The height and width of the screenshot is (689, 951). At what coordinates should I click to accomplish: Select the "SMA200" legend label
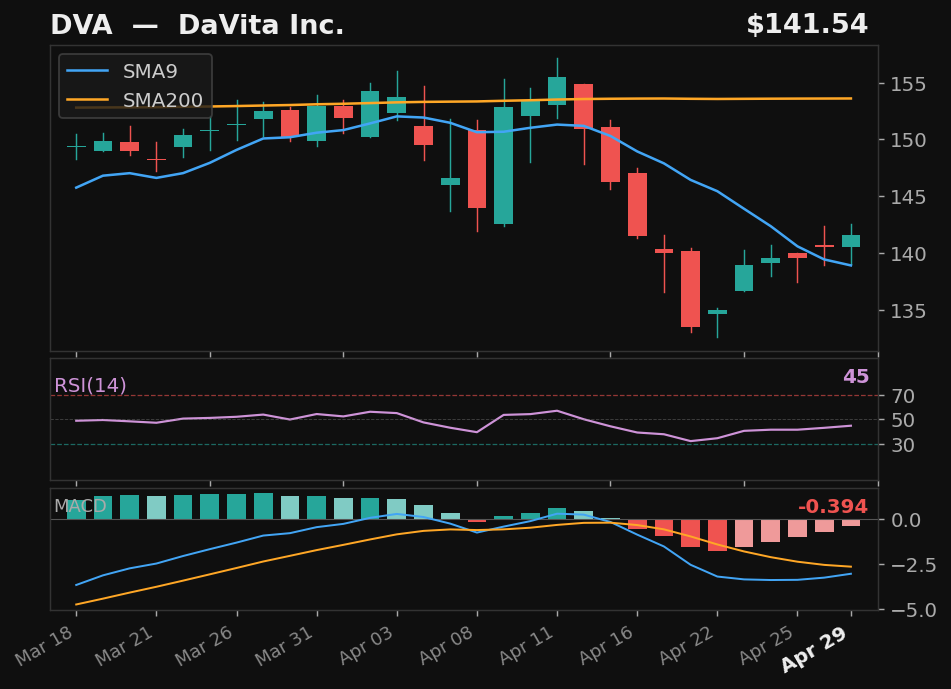click(163, 100)
